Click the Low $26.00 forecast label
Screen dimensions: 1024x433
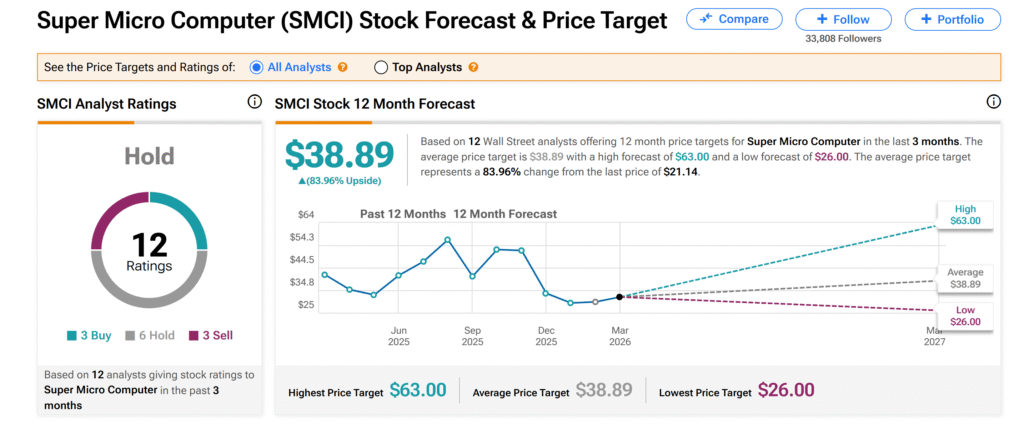tap(965, 316)
